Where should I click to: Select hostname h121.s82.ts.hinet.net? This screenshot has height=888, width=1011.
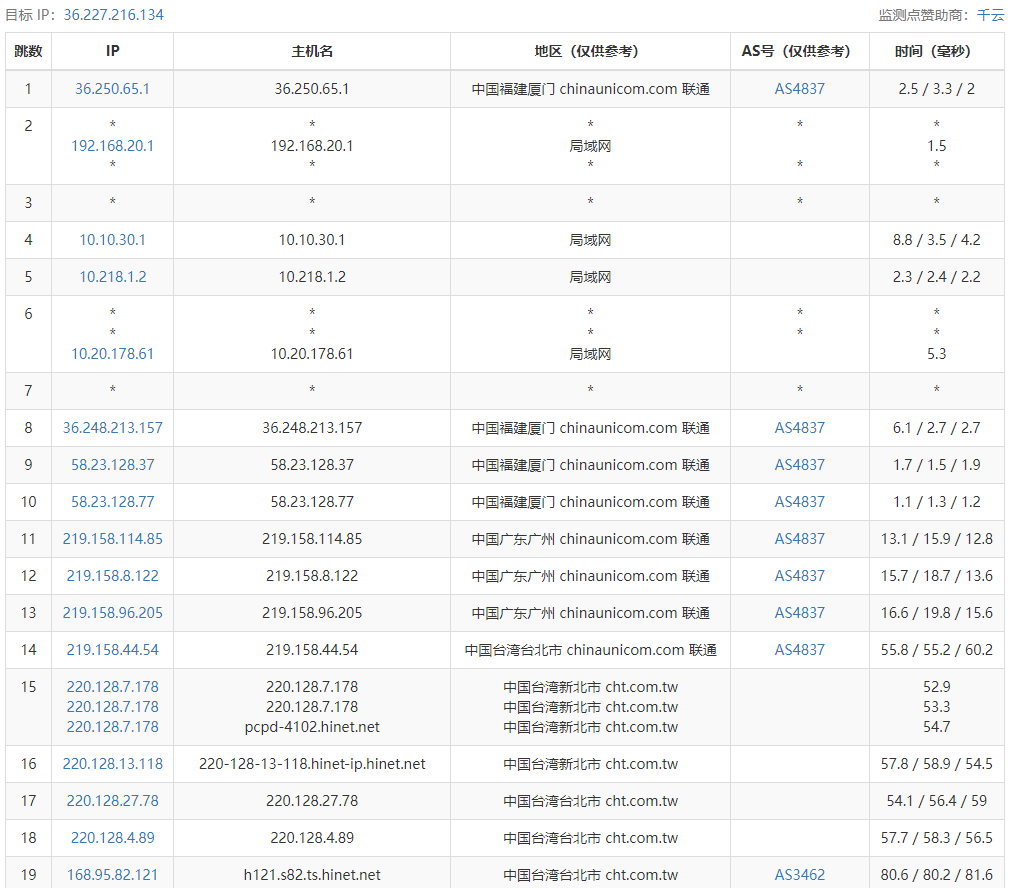[312, 875]
